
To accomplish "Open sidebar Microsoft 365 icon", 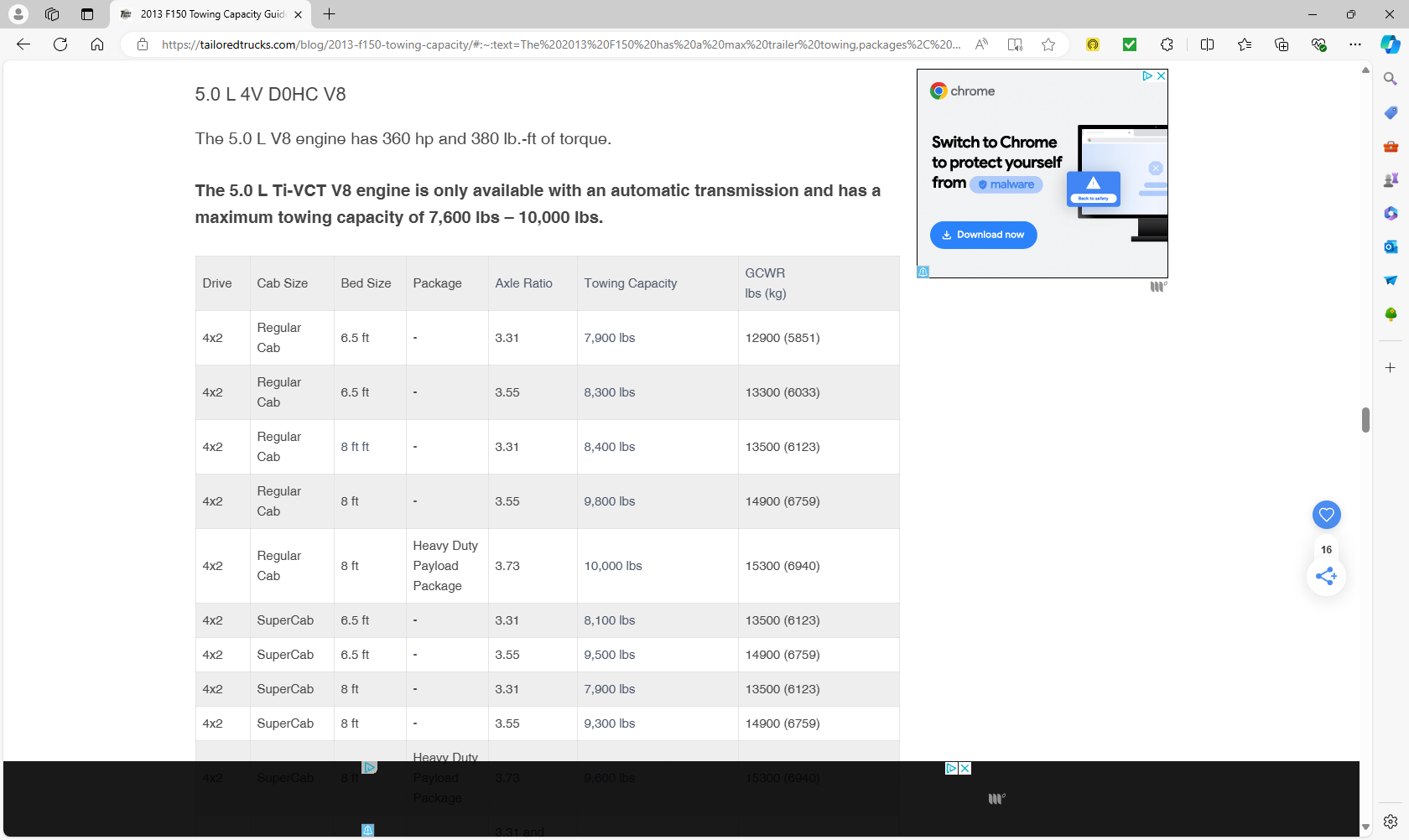I will pos(1391,213).
